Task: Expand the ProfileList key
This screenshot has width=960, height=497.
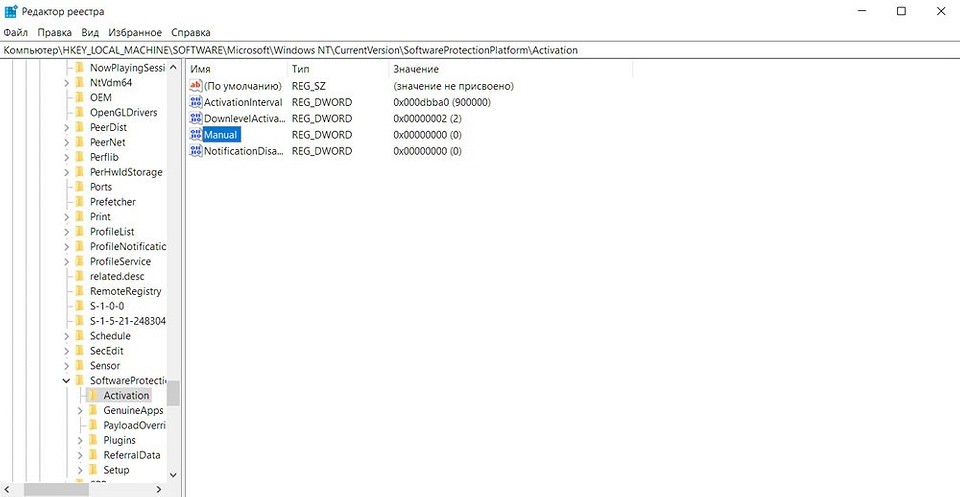Action: 66,231
